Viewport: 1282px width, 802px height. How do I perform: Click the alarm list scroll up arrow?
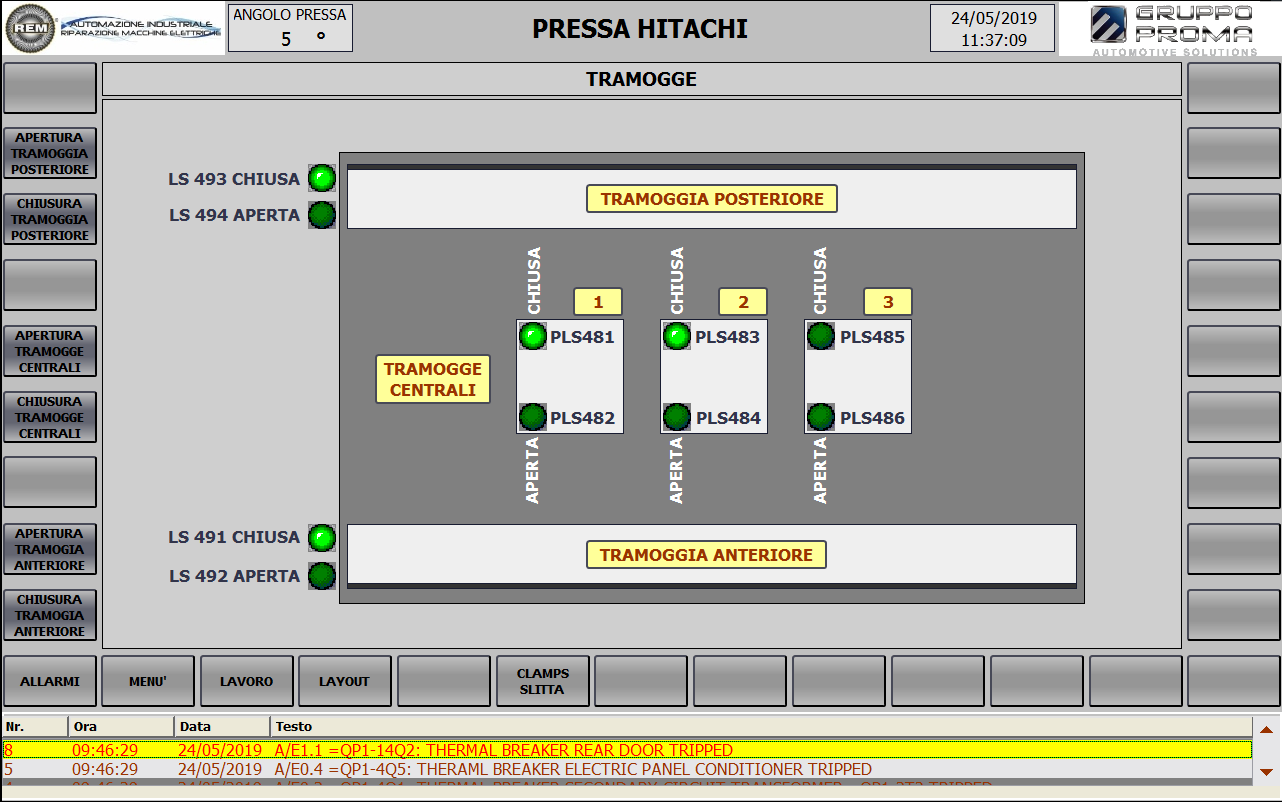click(x=1266, y=730)
